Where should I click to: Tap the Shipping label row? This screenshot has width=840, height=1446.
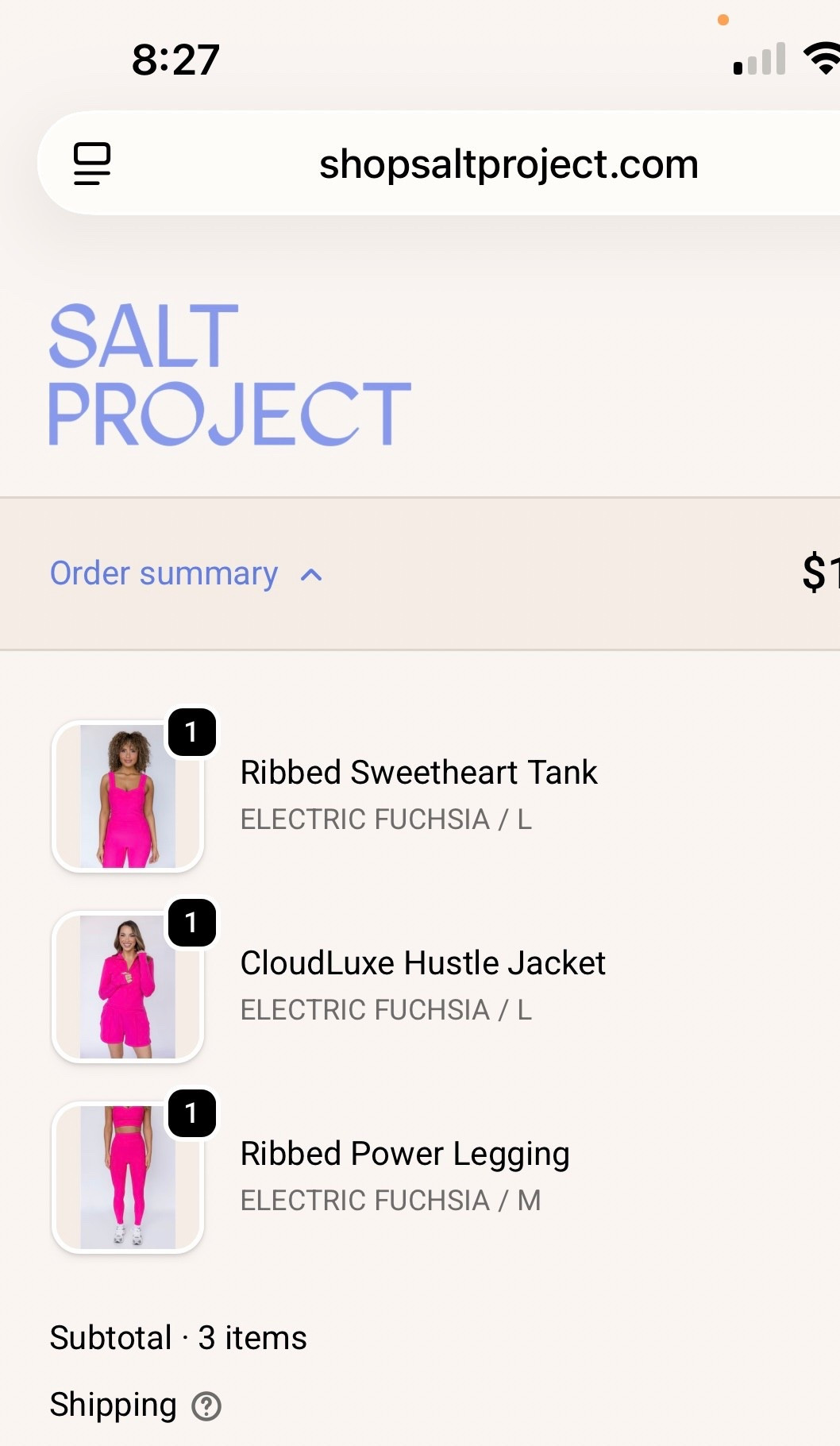point(113,1404)
